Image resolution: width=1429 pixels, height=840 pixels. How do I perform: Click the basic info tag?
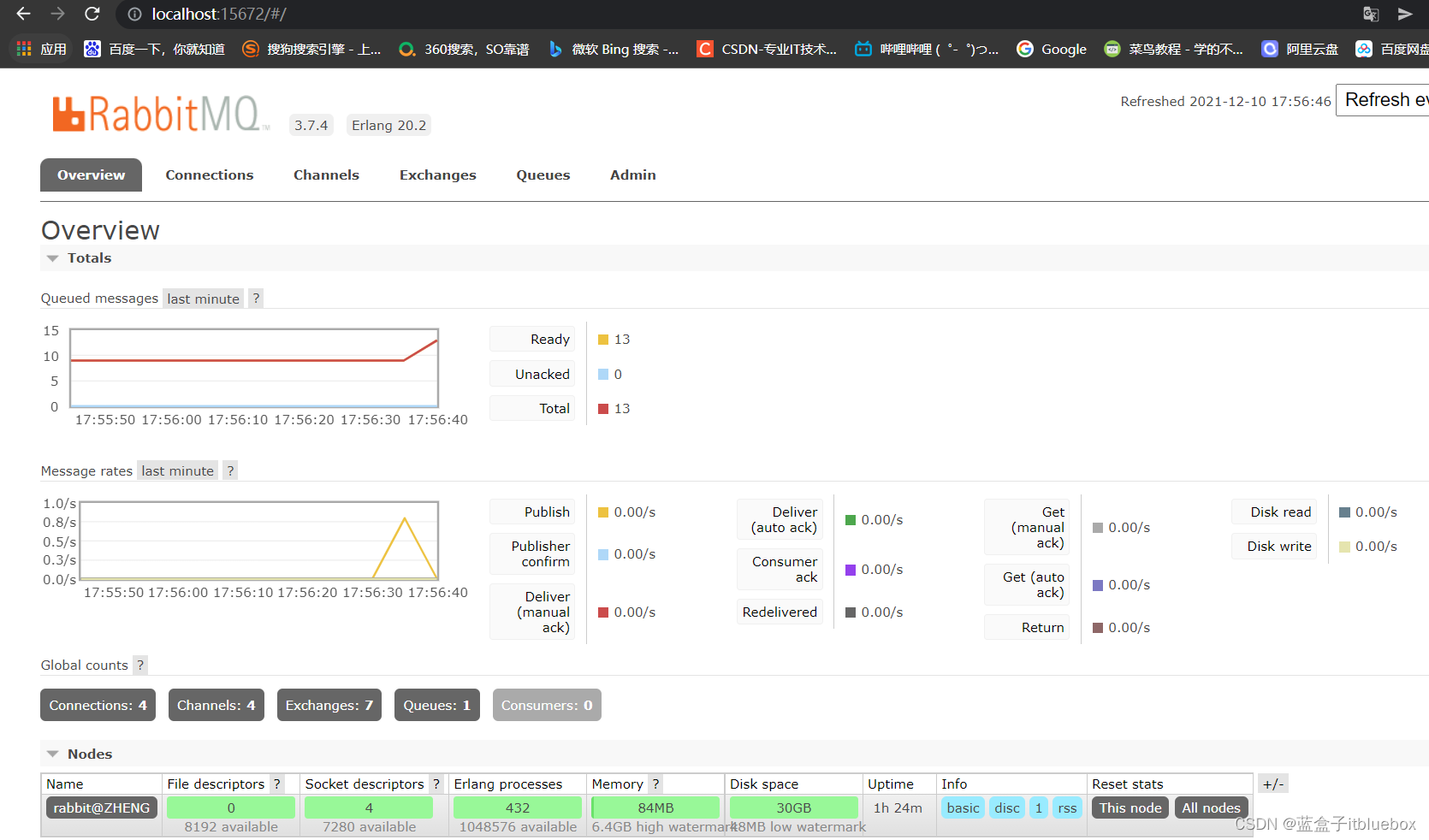[x=963, y=807]
